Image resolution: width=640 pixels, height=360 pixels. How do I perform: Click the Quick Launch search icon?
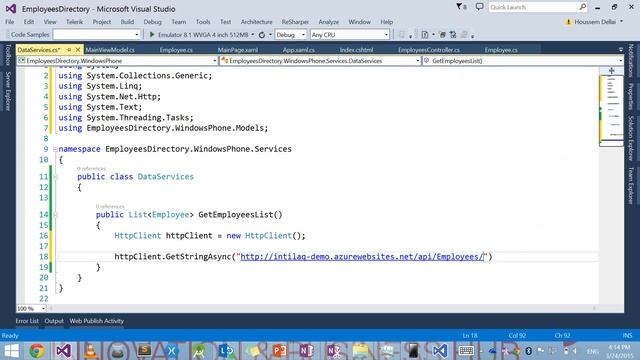(582, 7)
